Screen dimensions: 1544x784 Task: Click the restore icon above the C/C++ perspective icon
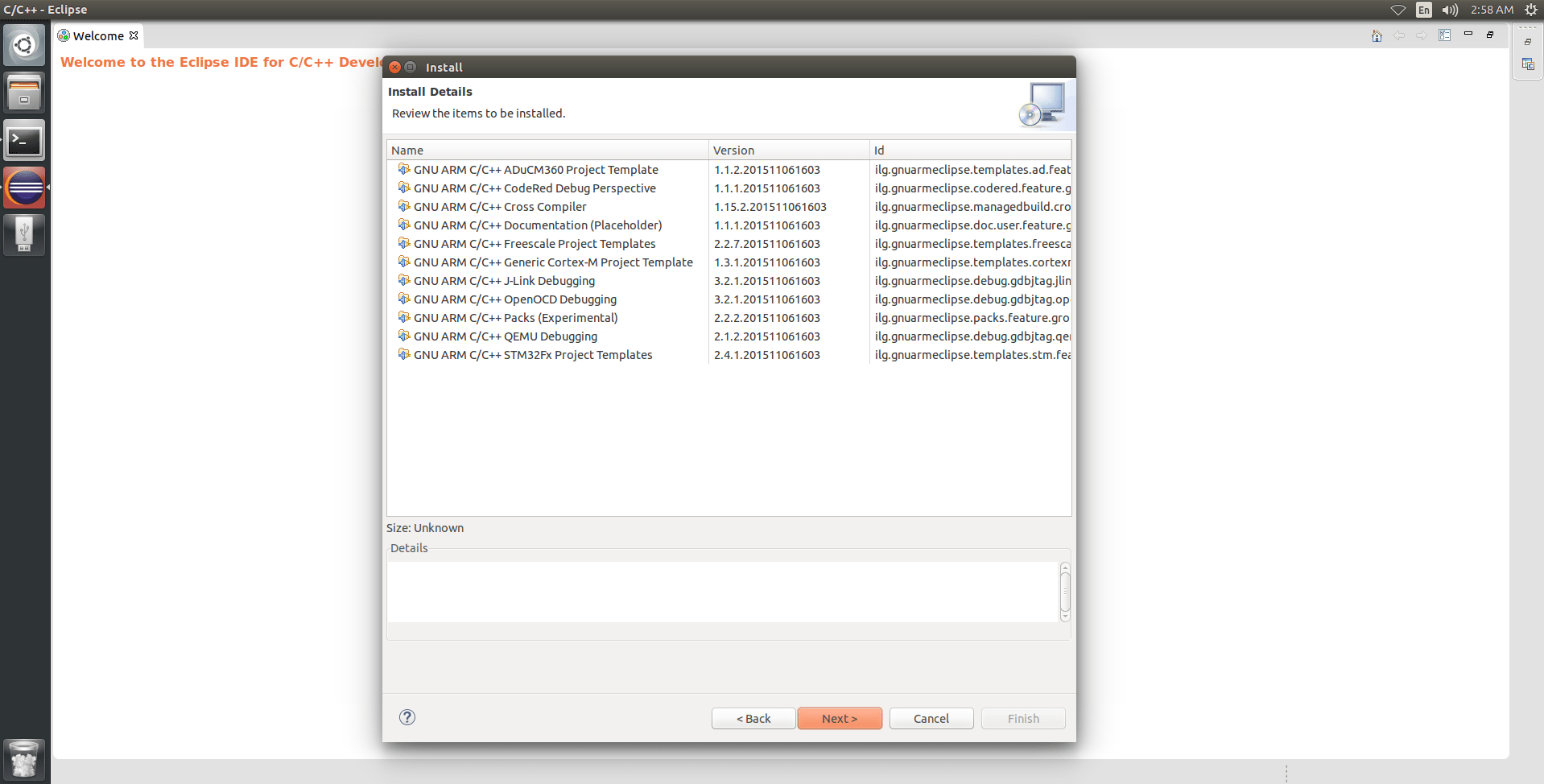1528,42
